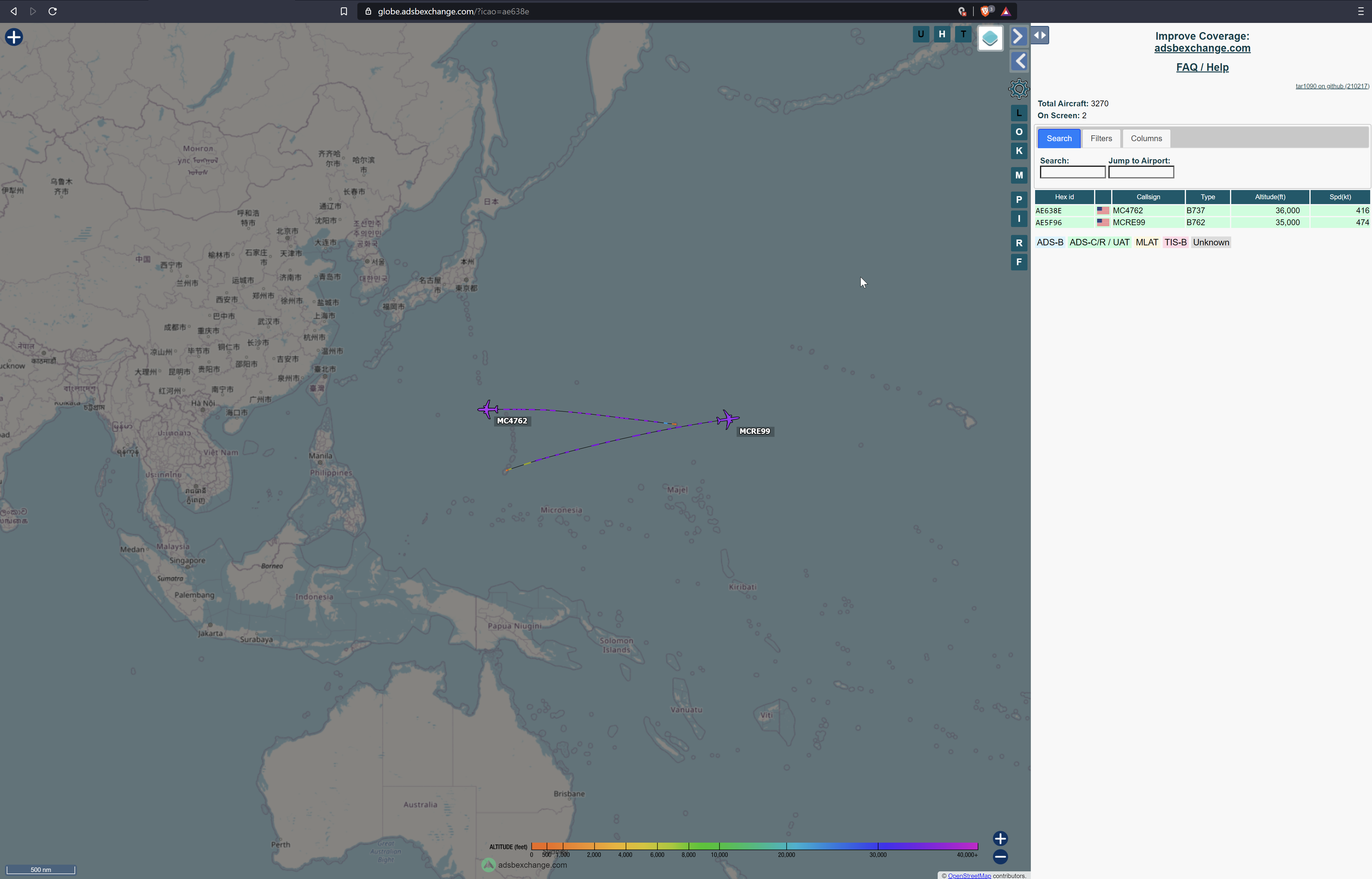Open the FAQ / Help link
This screenshot has height=879, width=1372.
(1202, 67)
